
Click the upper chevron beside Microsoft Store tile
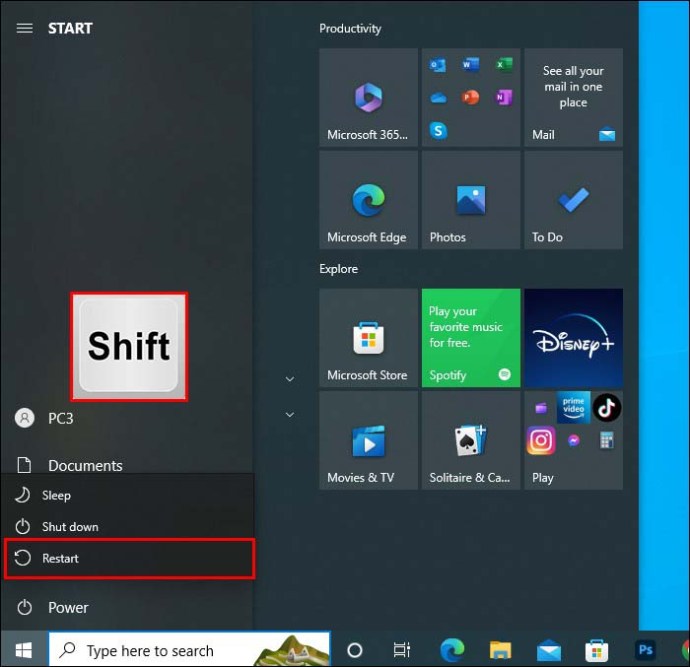290,379
